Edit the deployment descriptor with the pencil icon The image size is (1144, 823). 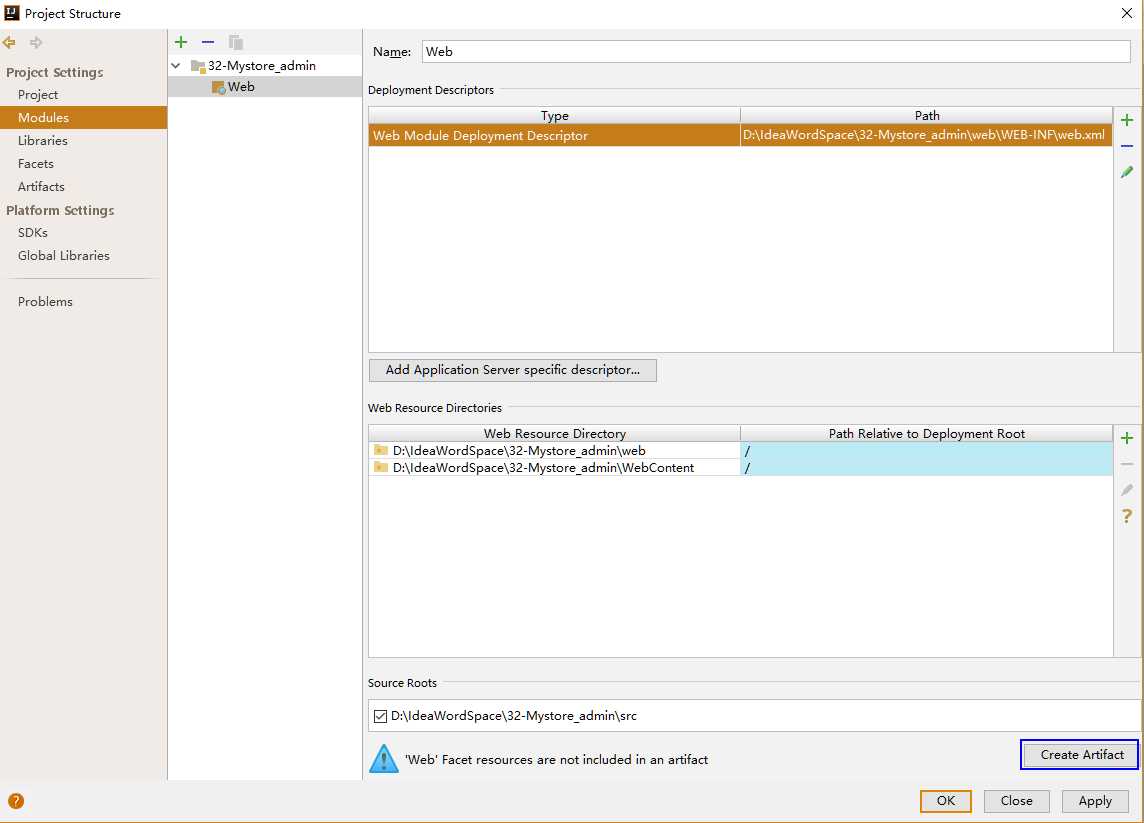pos(1126,171)
